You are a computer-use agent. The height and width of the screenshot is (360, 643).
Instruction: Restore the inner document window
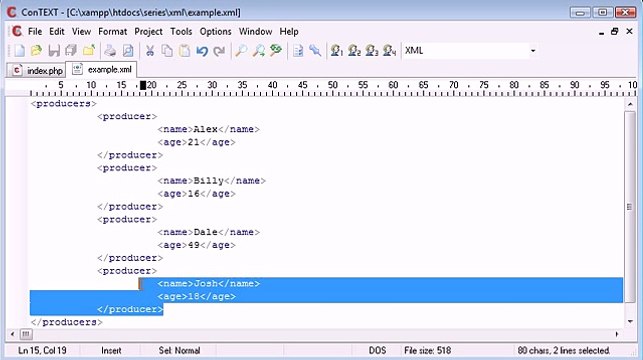614,32
